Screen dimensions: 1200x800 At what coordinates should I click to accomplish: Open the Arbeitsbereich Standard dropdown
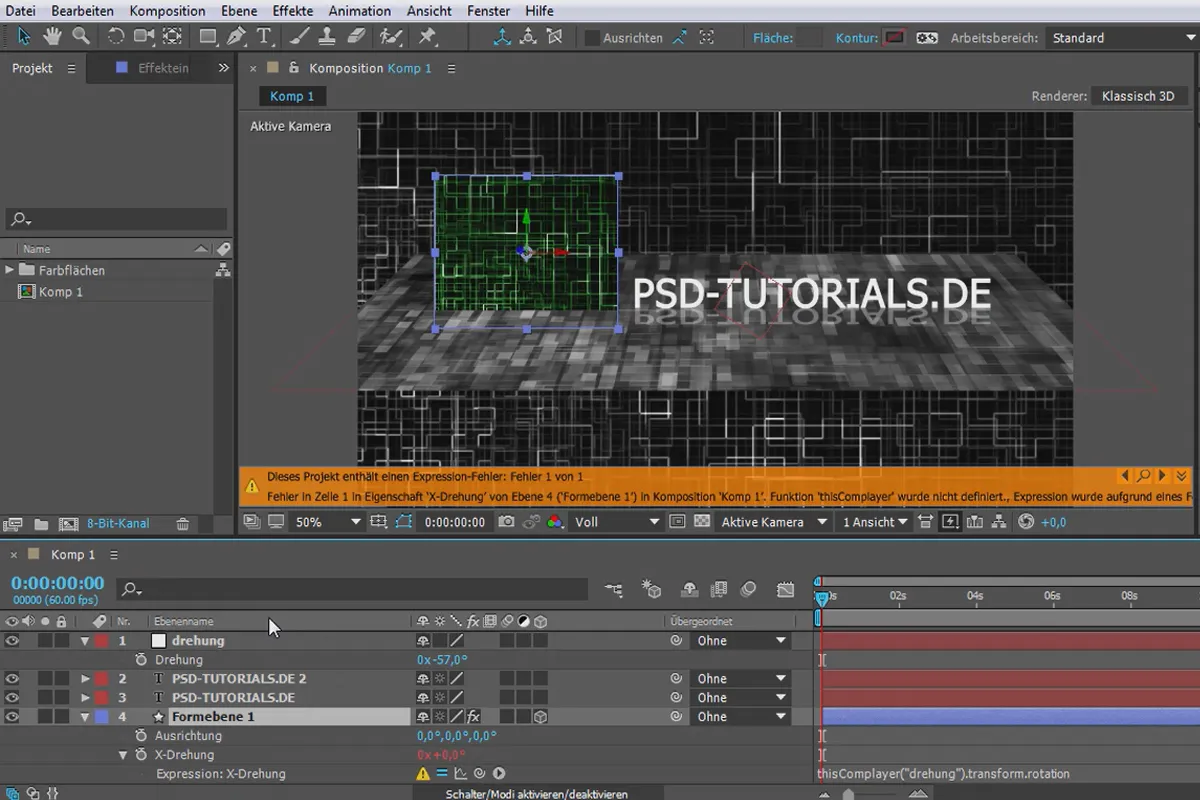pyautogui.click(x=1122, y=38)
